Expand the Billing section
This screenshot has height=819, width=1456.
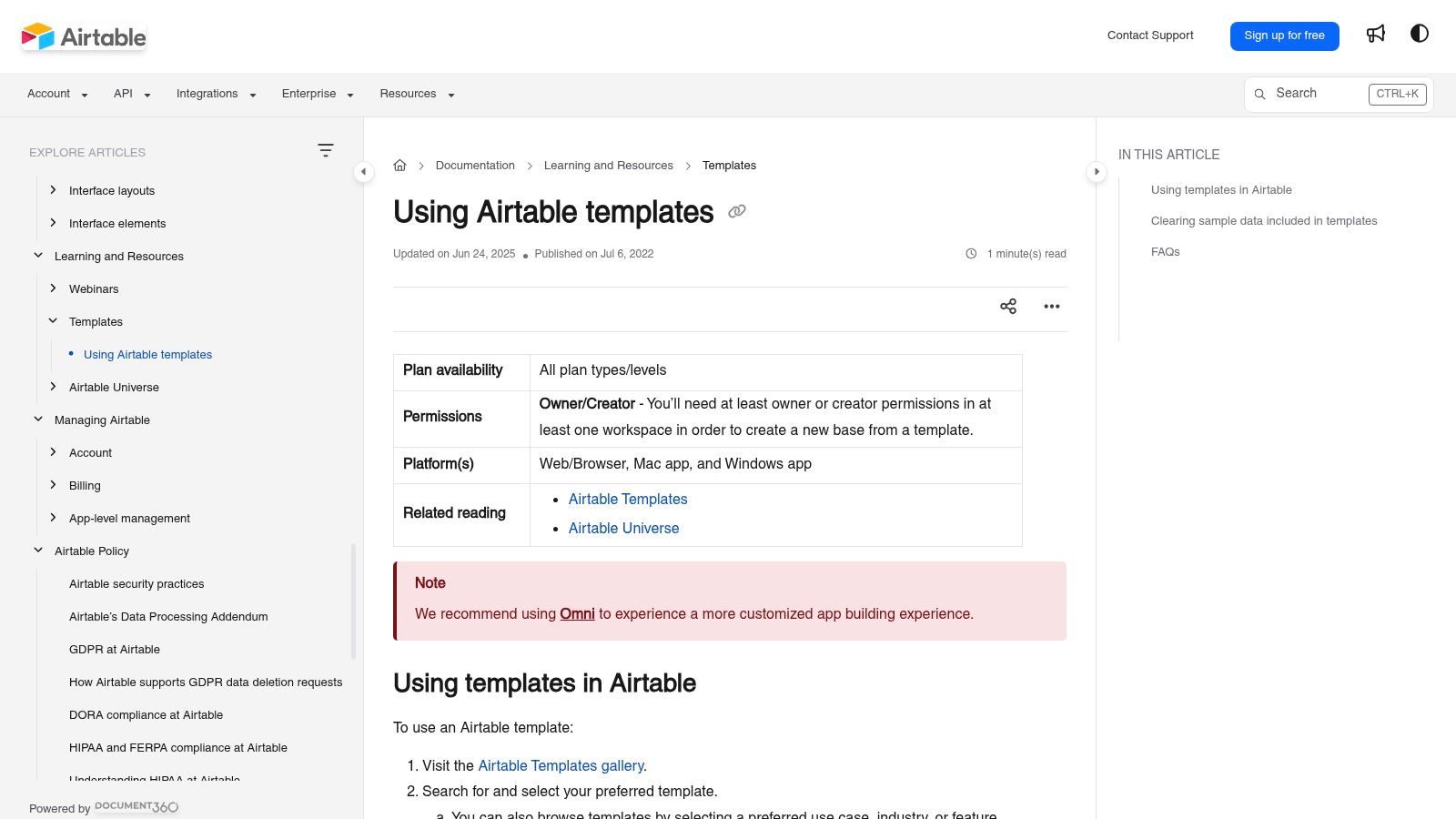click(52, 485)
